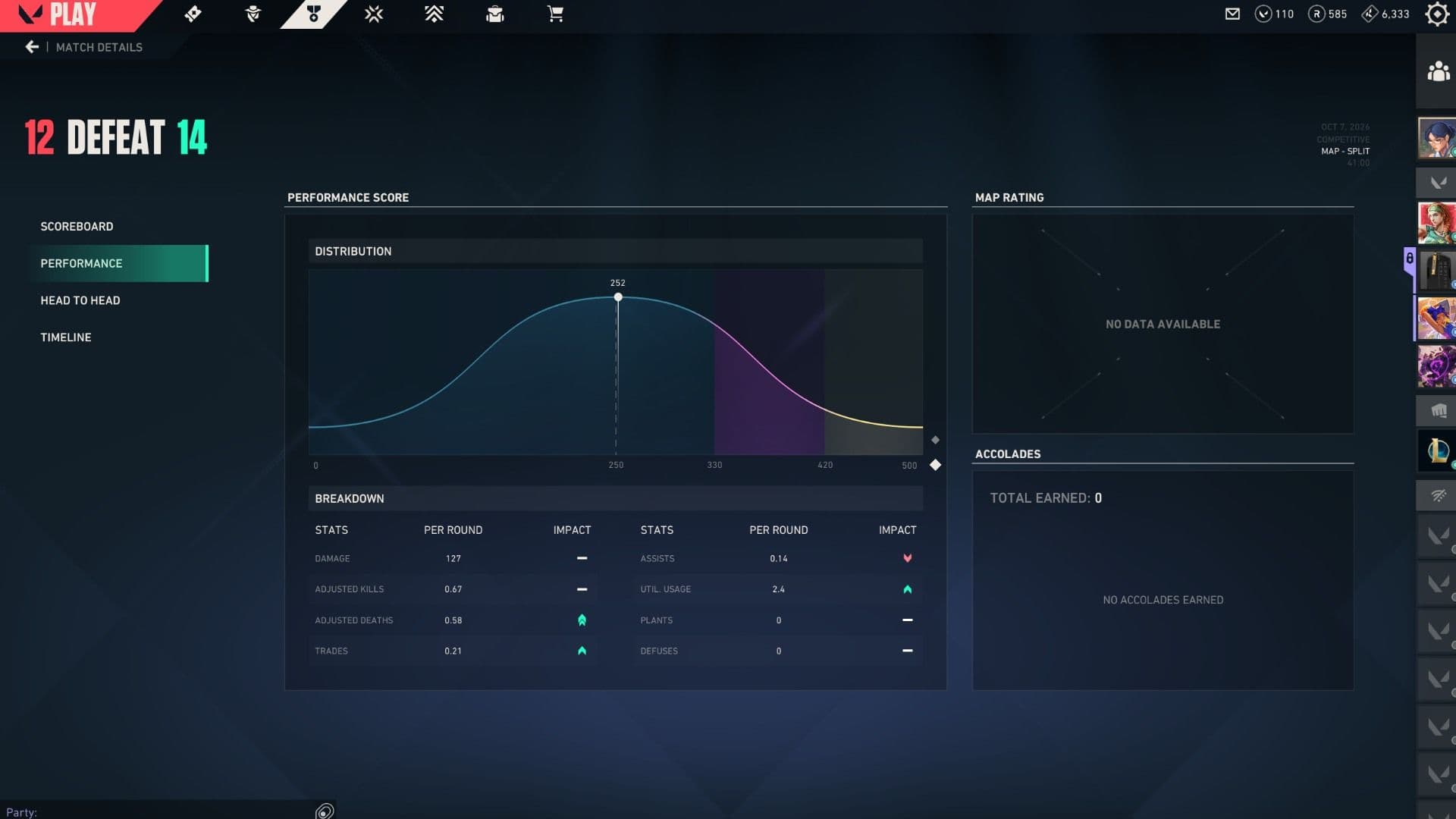Click the League of Legends friend icon
This screenshot has width=1456, height=819.
pyautogui.click(x=1436, y=450)
